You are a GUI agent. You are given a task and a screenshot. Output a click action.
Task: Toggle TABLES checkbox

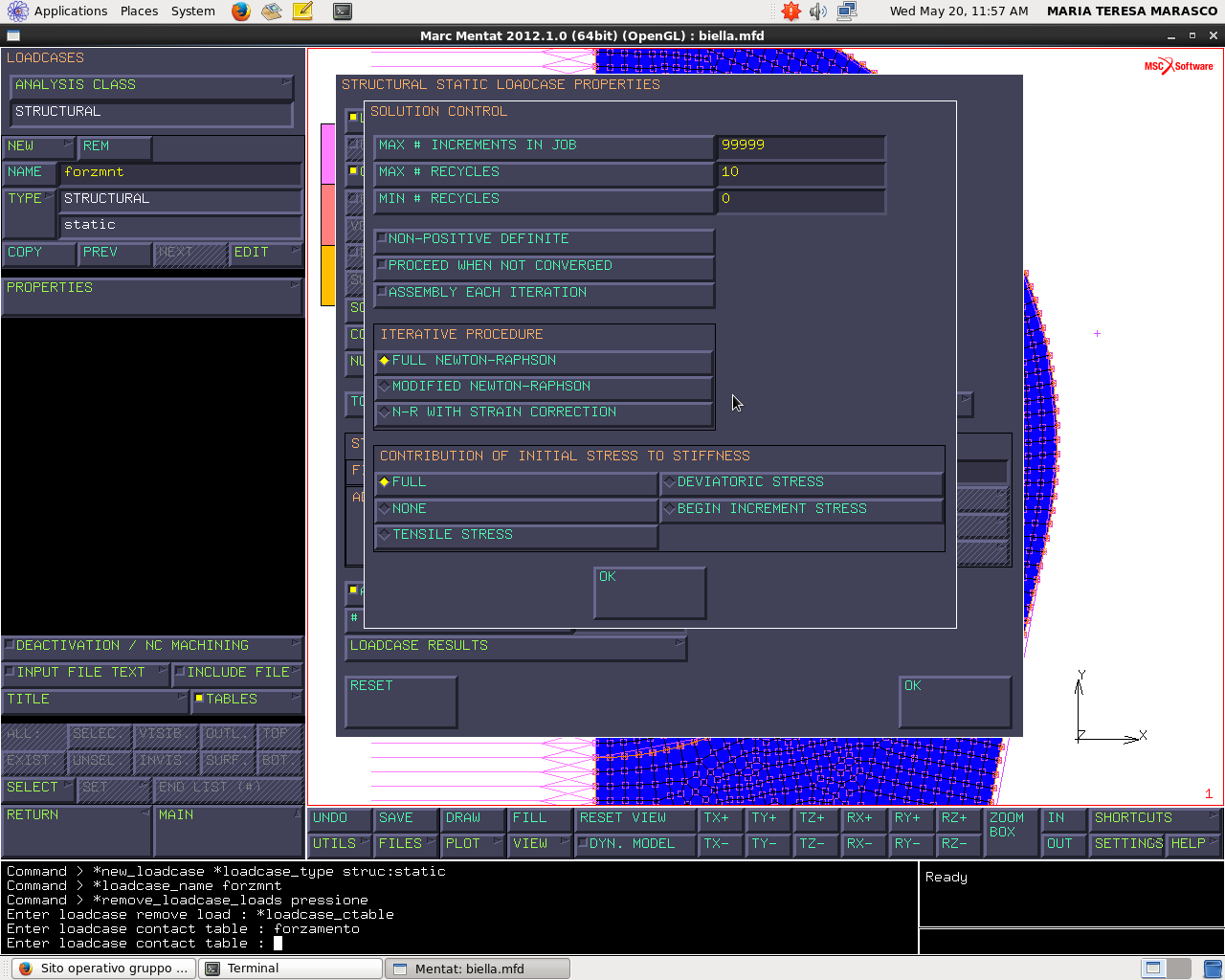(247, 700)
